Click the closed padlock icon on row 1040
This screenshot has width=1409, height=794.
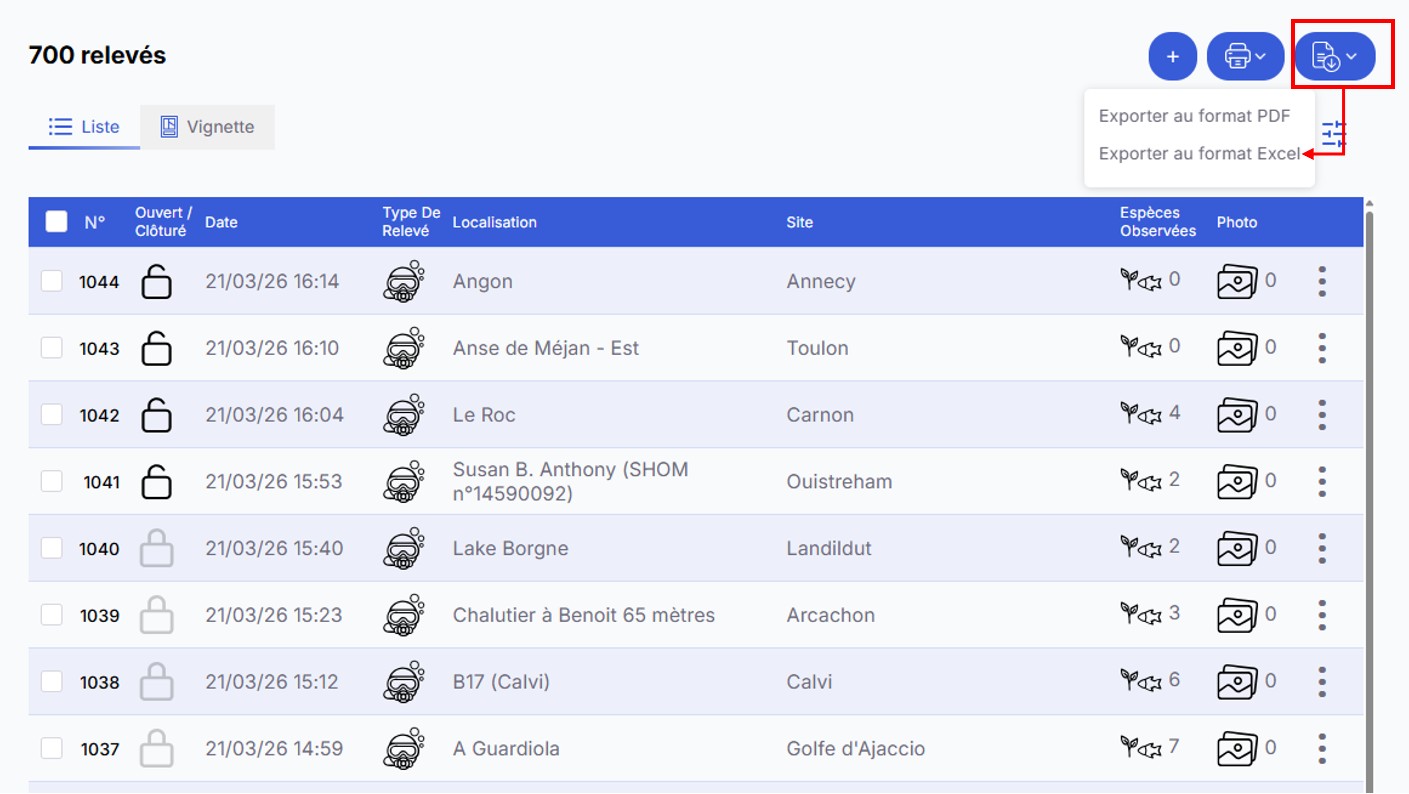[156, 548]
